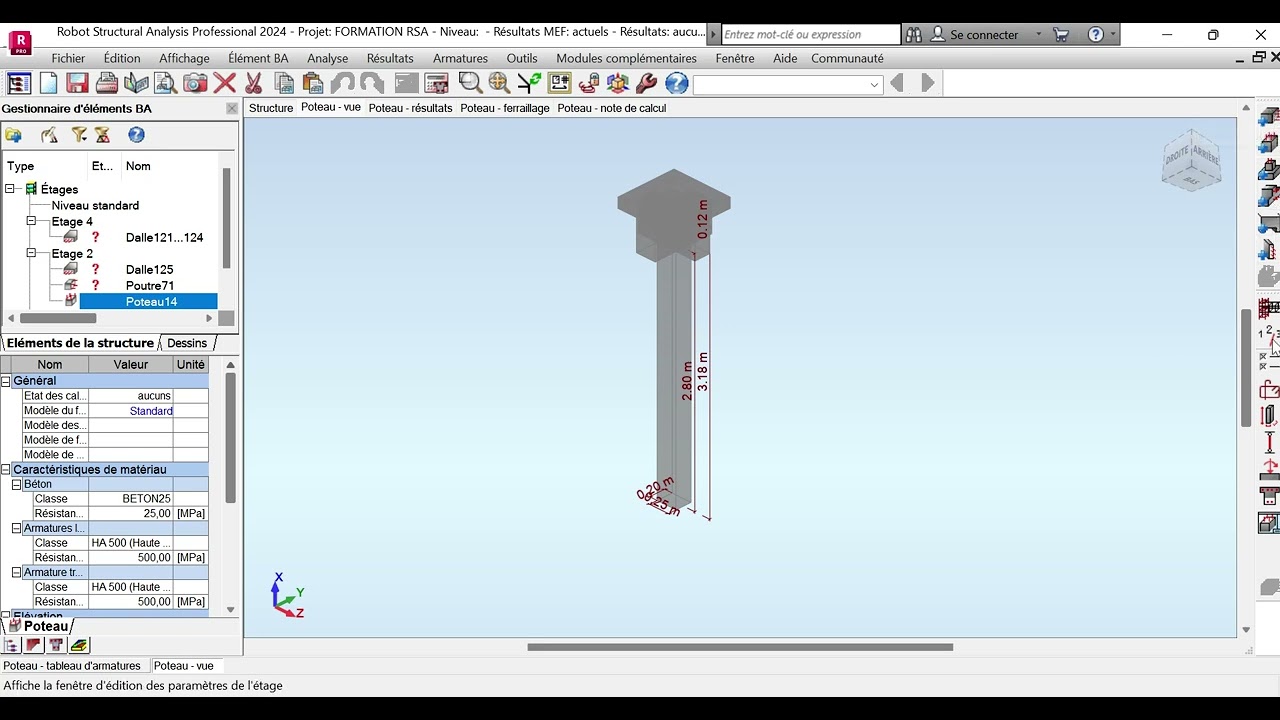Switch to the Poteau - ferraillage tab
Screen dimensions: 1280x720
coord(505,108)
